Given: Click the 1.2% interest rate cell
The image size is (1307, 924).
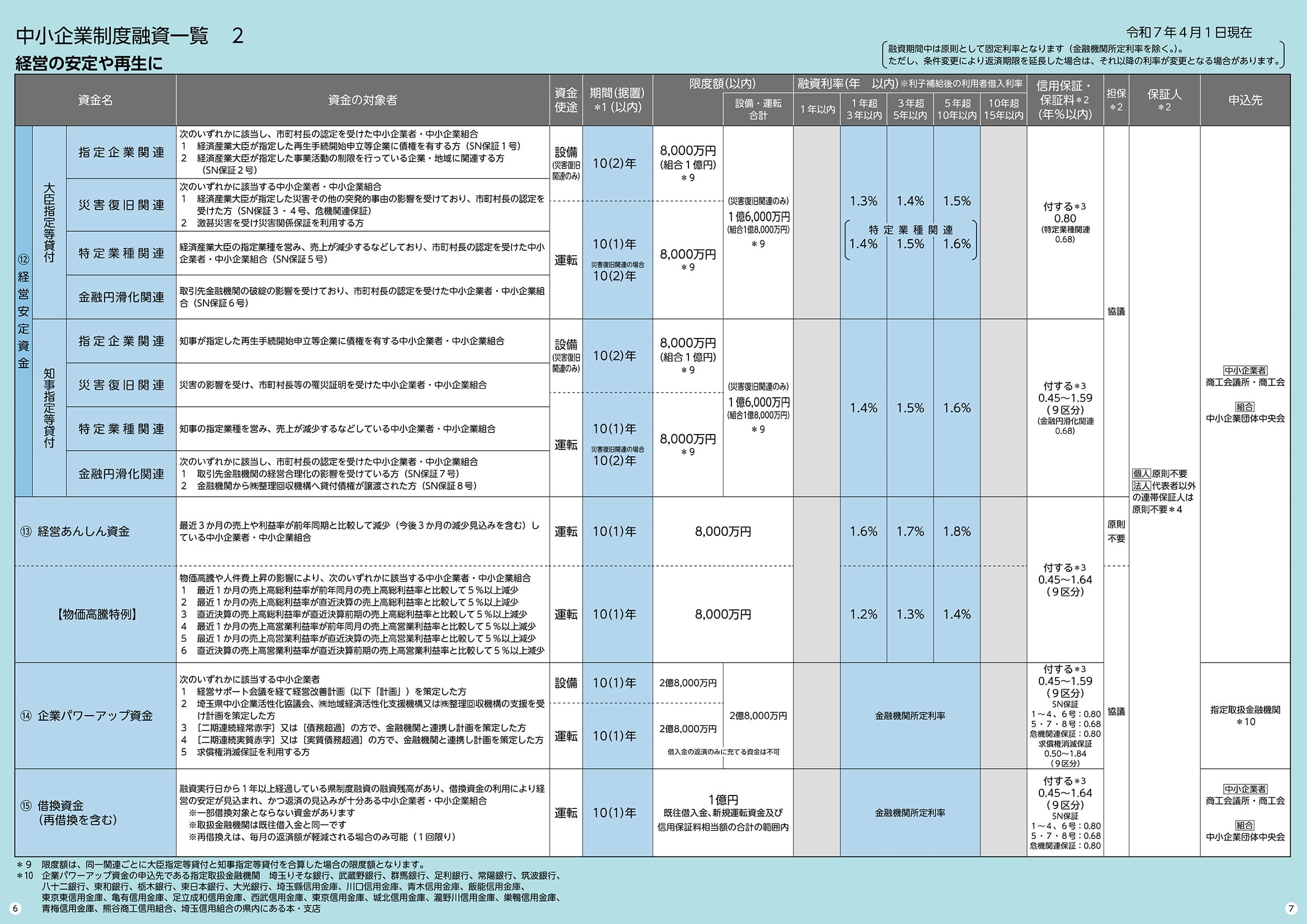Looking at the screenshot, I should [863, 615].
